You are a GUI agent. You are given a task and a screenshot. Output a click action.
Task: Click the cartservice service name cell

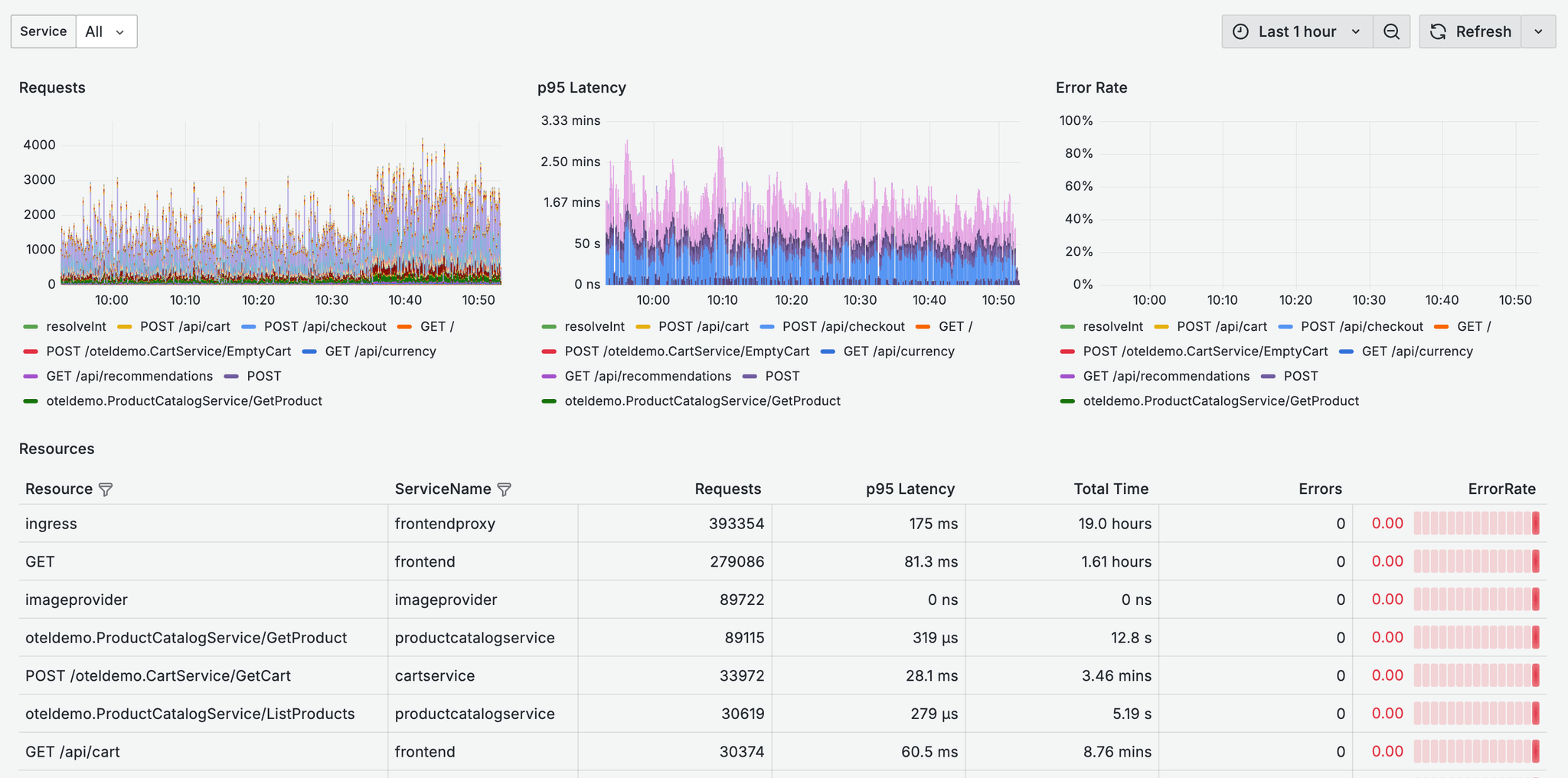pos(483,675)
